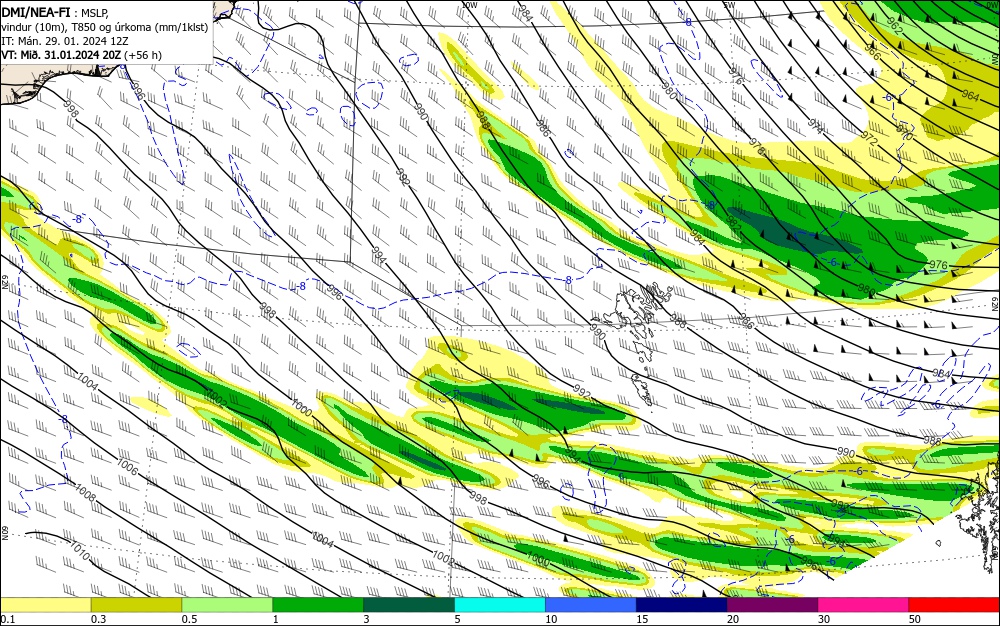Click the light yellow 0.1–0.3 legend swatch
The width and height of the screenshot is (1000, 626).
pyautogui.click(x=45, y=604)
